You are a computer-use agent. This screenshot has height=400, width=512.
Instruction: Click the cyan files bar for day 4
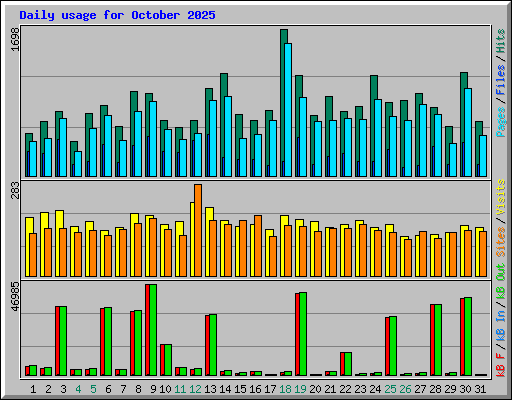(78, 164)
